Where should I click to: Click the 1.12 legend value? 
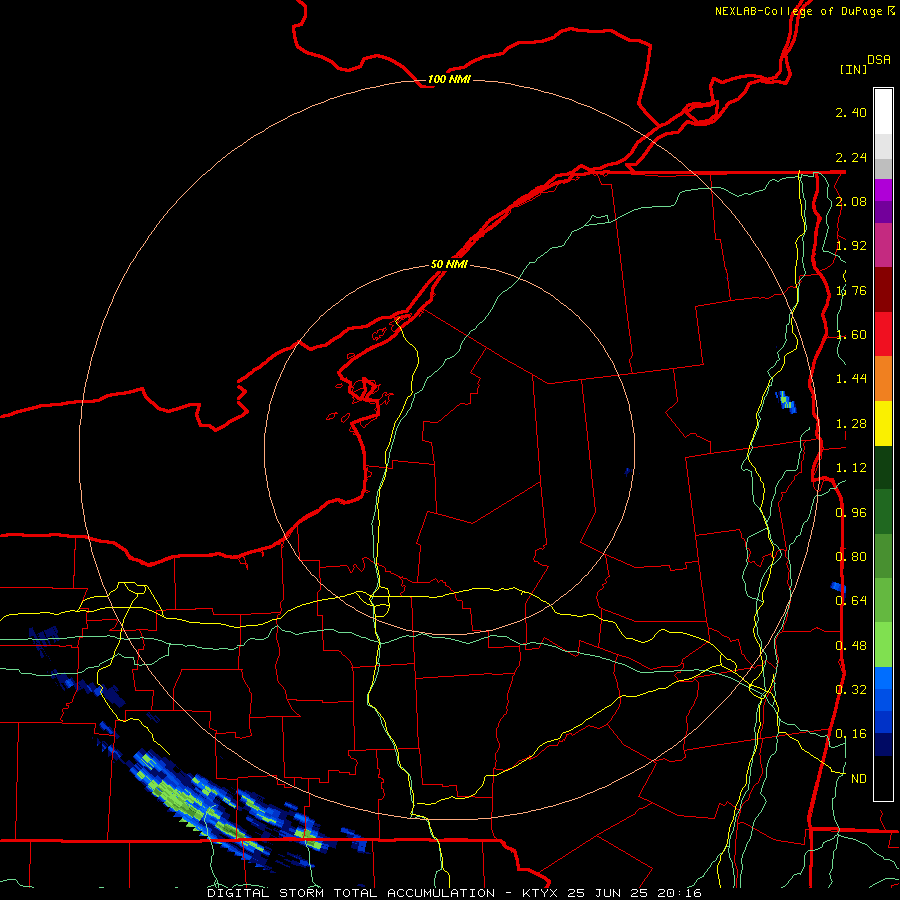pyautogui.click(x=851, y=468)
